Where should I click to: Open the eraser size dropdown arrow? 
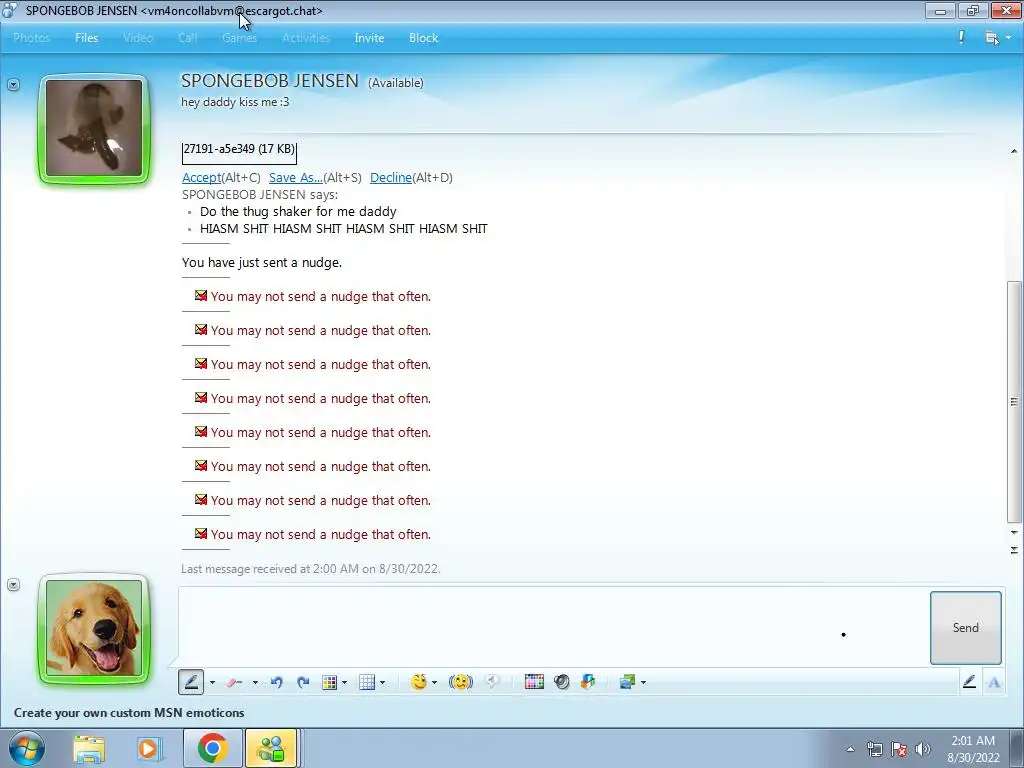click(255, 683)
